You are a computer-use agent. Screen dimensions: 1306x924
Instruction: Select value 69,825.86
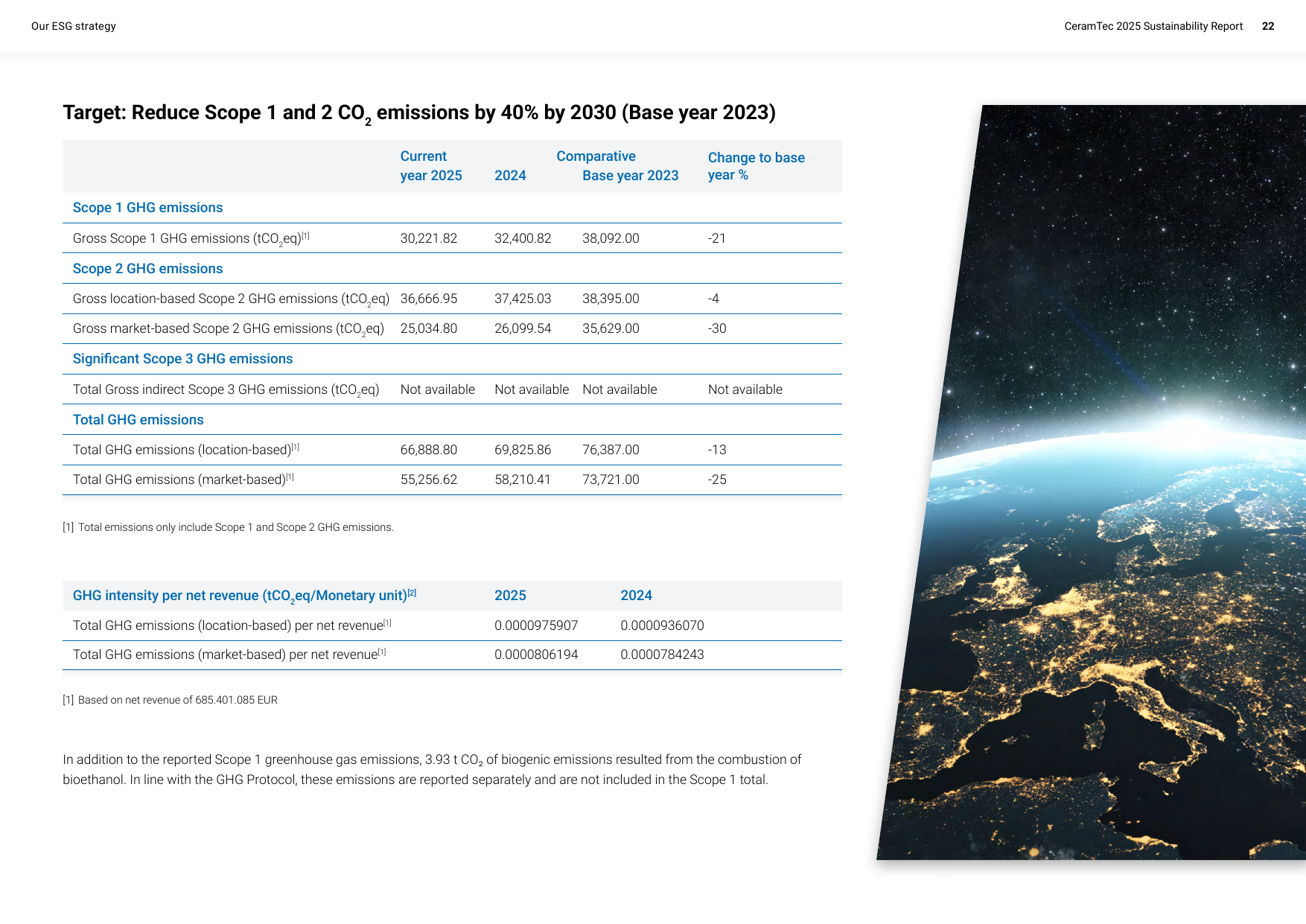click(x=523, y=450)
